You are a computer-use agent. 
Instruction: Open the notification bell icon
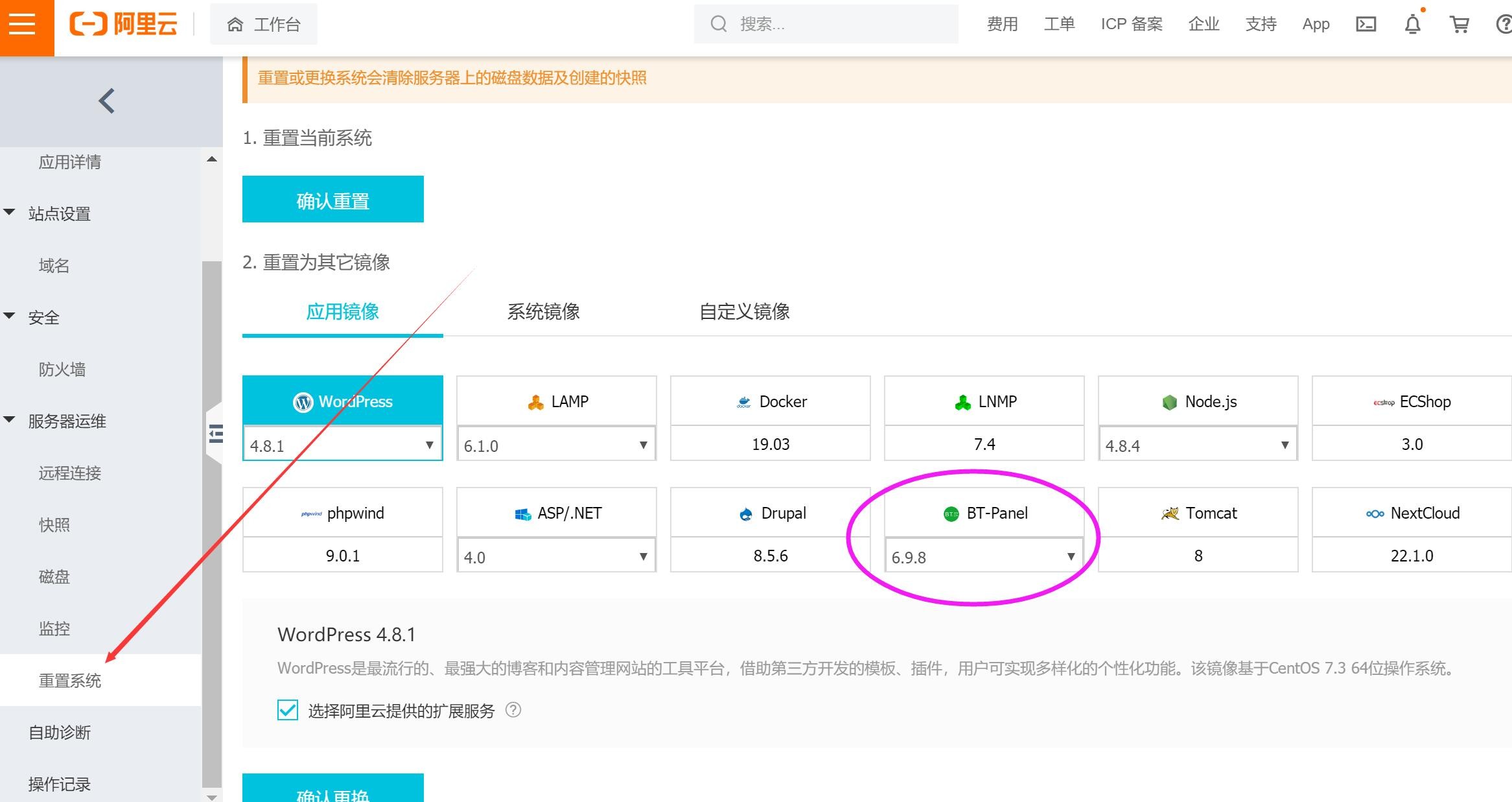1412,25
